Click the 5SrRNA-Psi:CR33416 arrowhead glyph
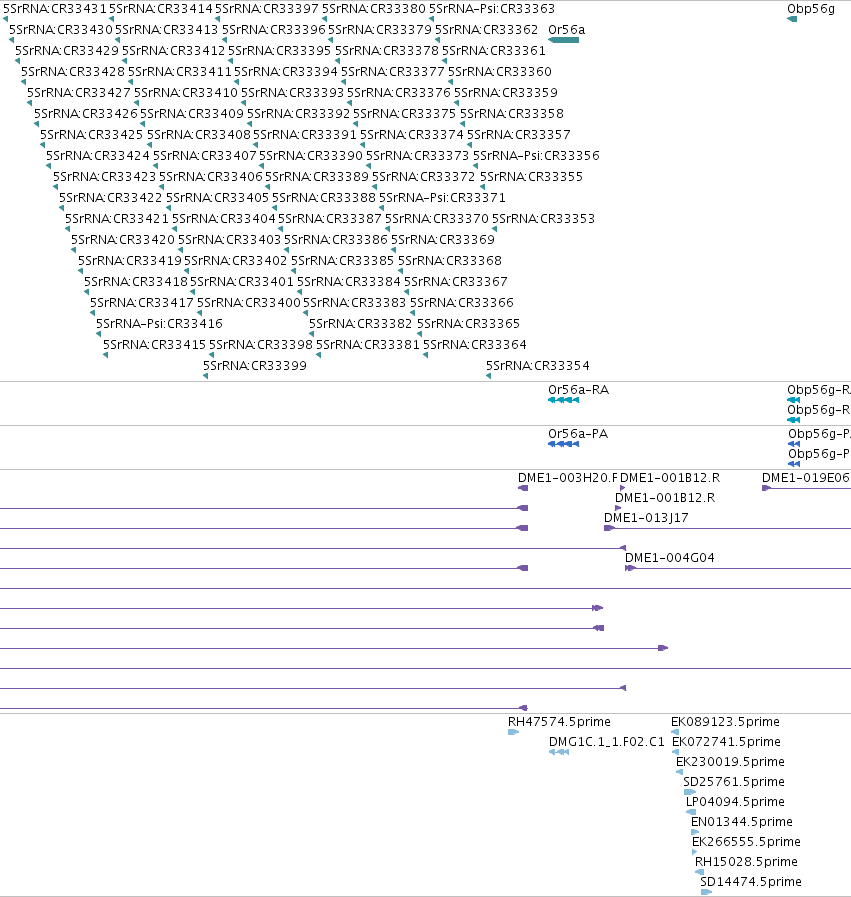Viewport: 851px width, 897px height. 98,334
